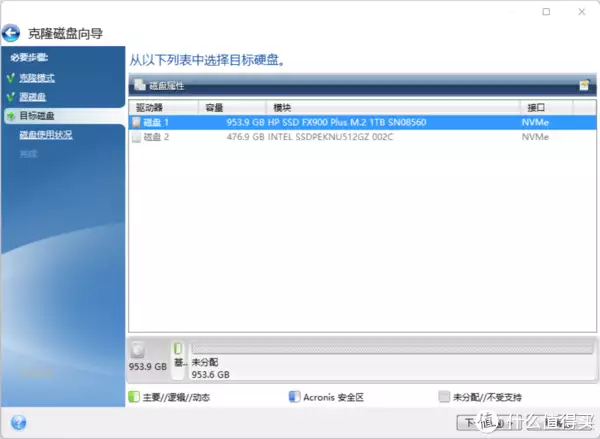The height and width of the screenshot is (439, 600).
Task: Sort by the 模块 column header
Action: 393,108
